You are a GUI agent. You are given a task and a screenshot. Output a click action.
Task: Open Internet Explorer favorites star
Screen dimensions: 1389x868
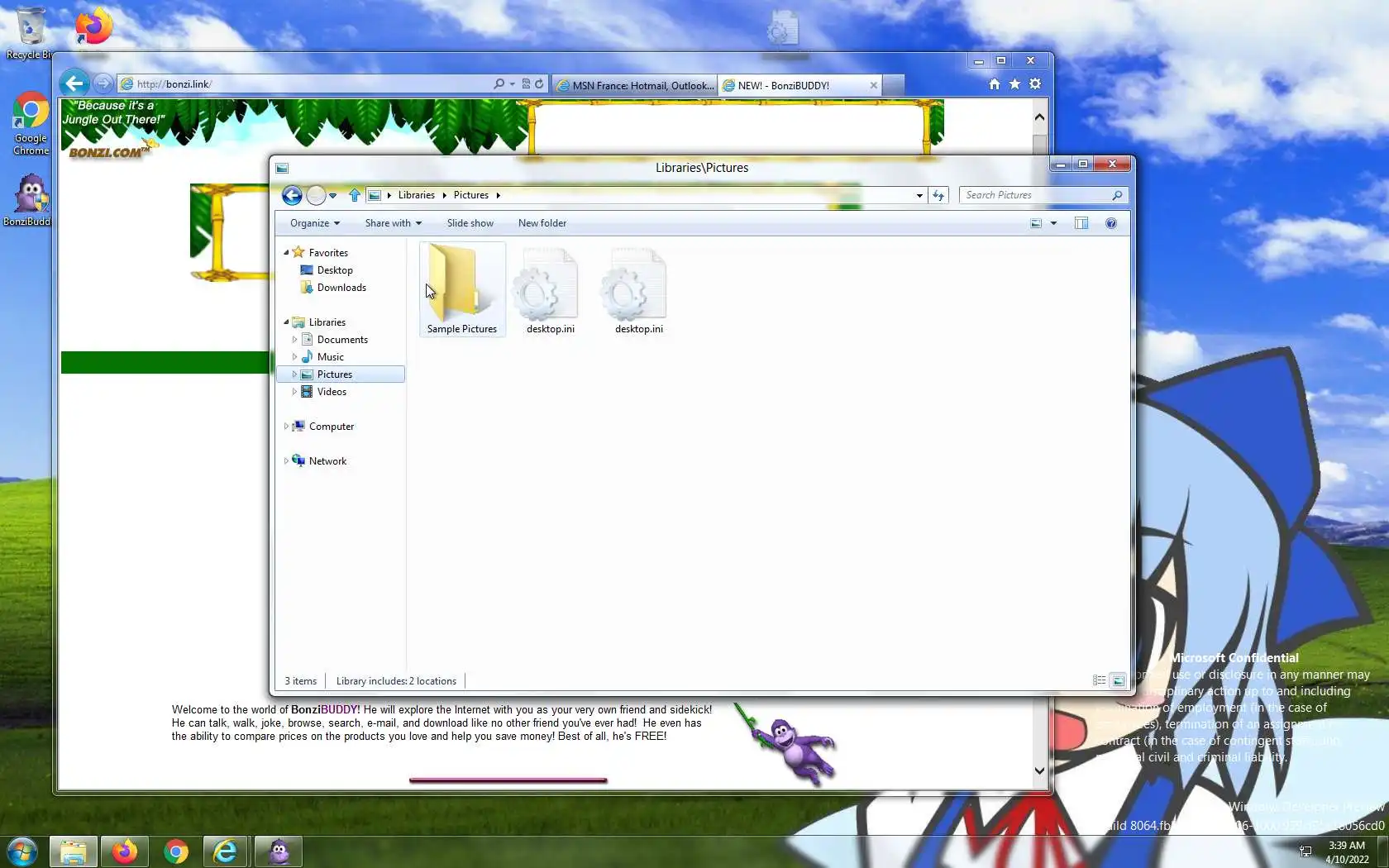tap(1014, 84)
